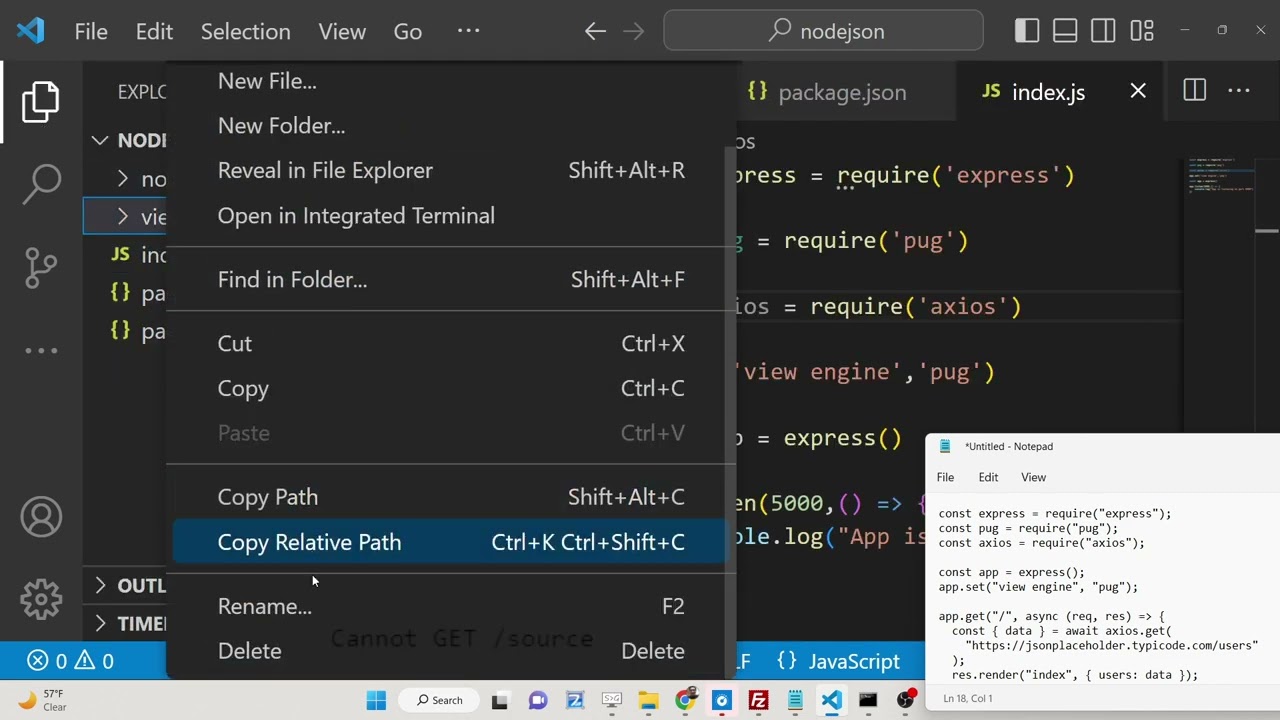Click the JavaScript language mode button
The image size is (1280, 720).
(853, 662)
